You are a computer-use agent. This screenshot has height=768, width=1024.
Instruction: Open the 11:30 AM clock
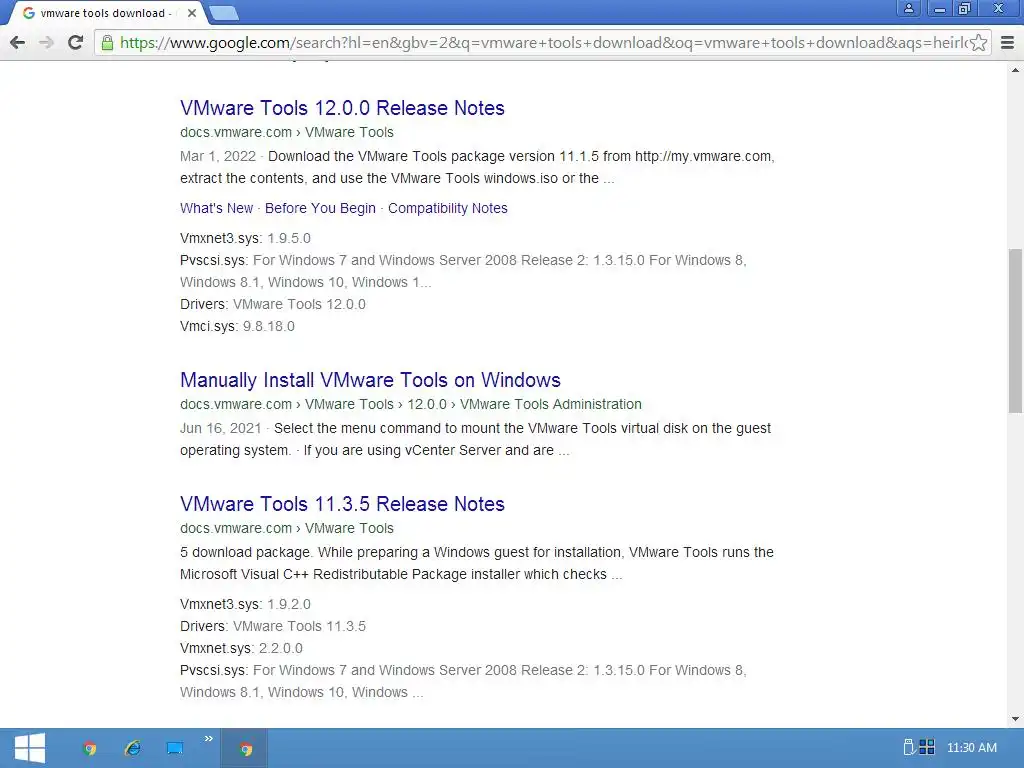(x=972, y=748)
